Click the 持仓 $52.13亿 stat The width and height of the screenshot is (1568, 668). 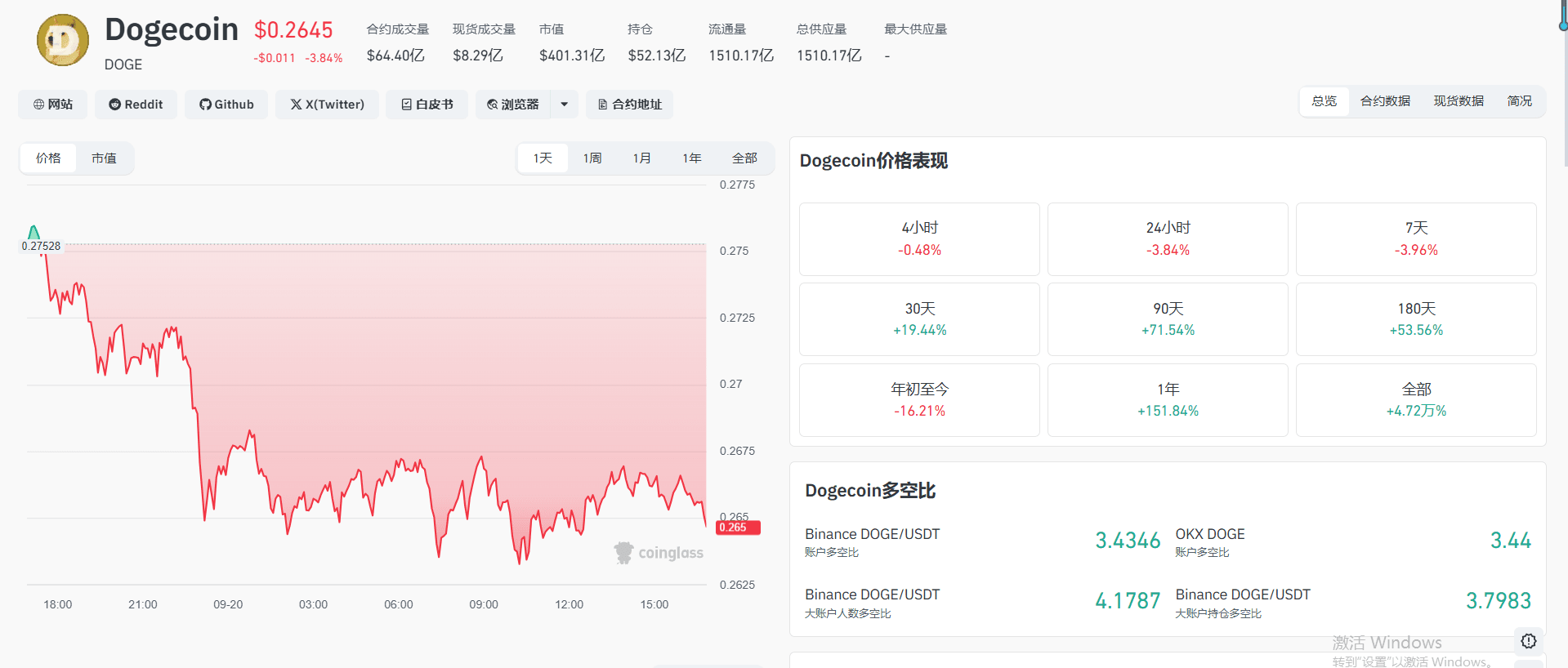(x=656, y=42)
